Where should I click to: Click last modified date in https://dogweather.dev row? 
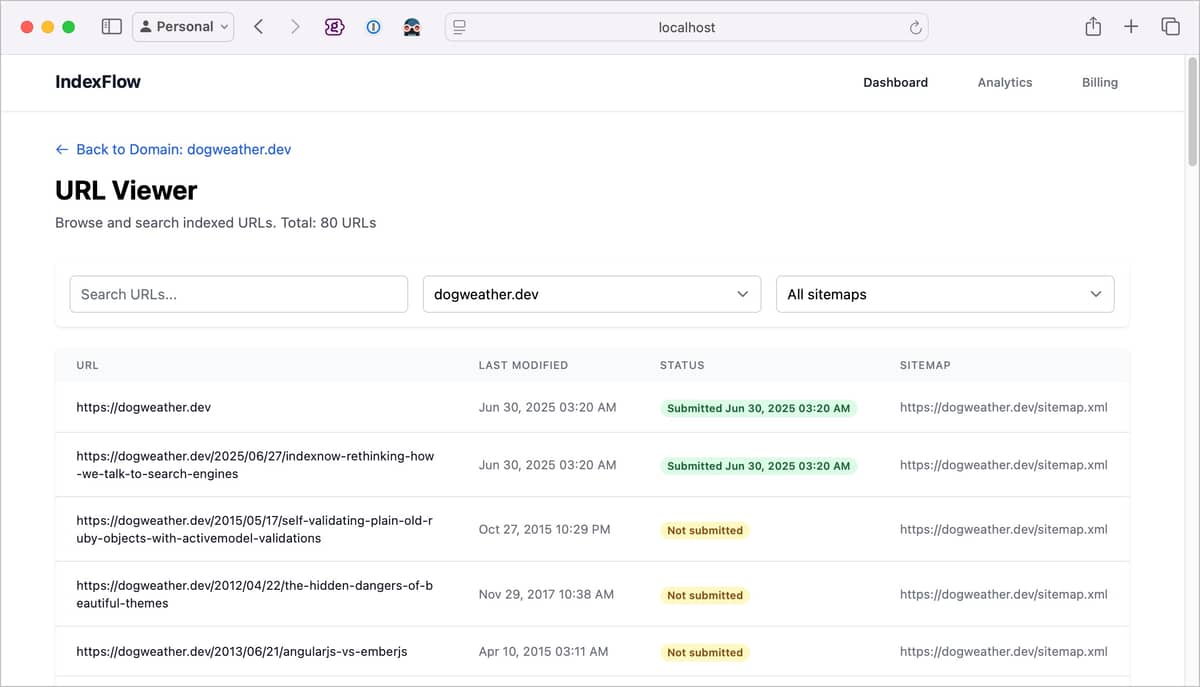(x=547, y=407)
